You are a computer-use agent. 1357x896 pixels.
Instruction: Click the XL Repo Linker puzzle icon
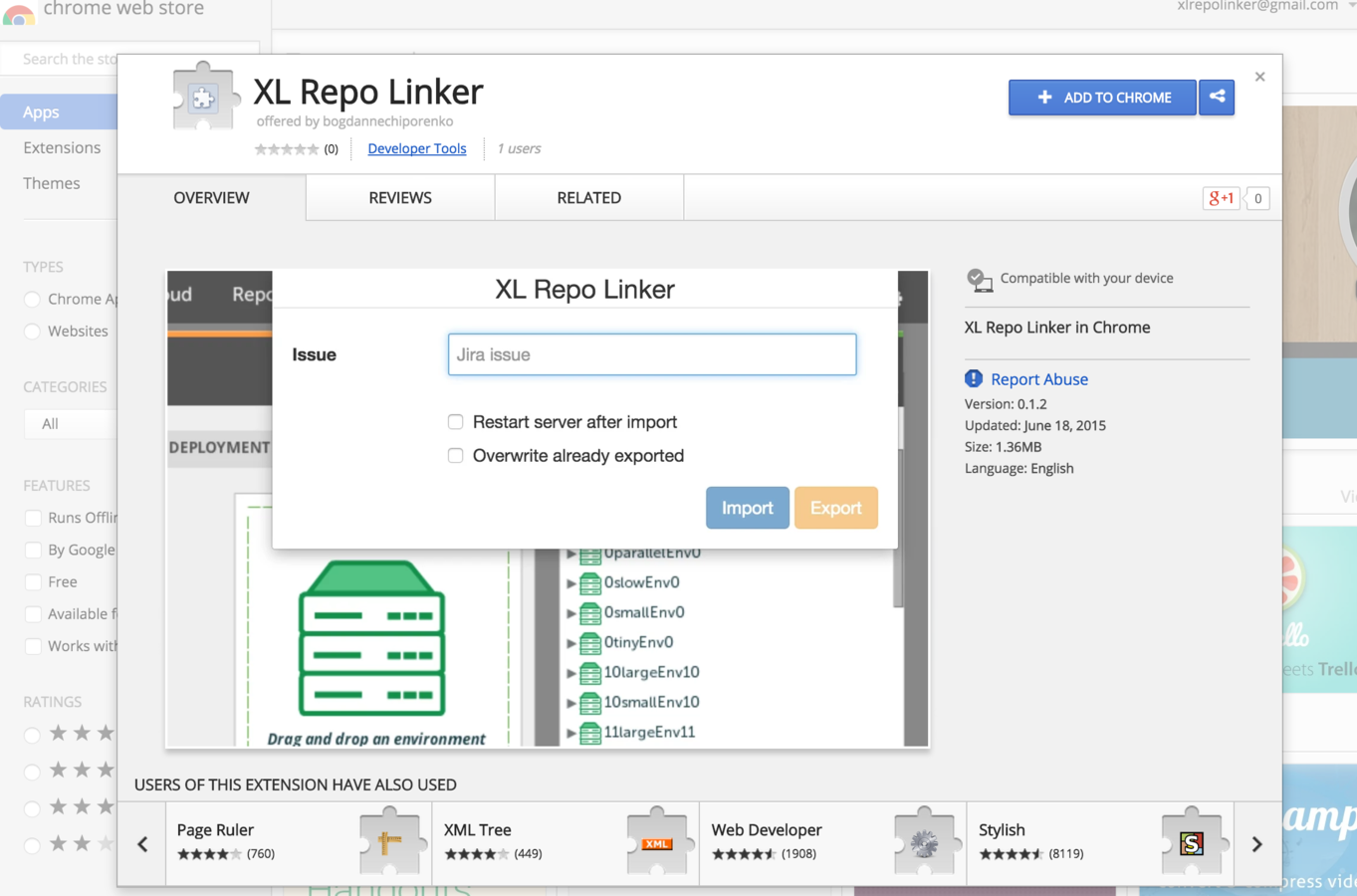tap(206, 97)
